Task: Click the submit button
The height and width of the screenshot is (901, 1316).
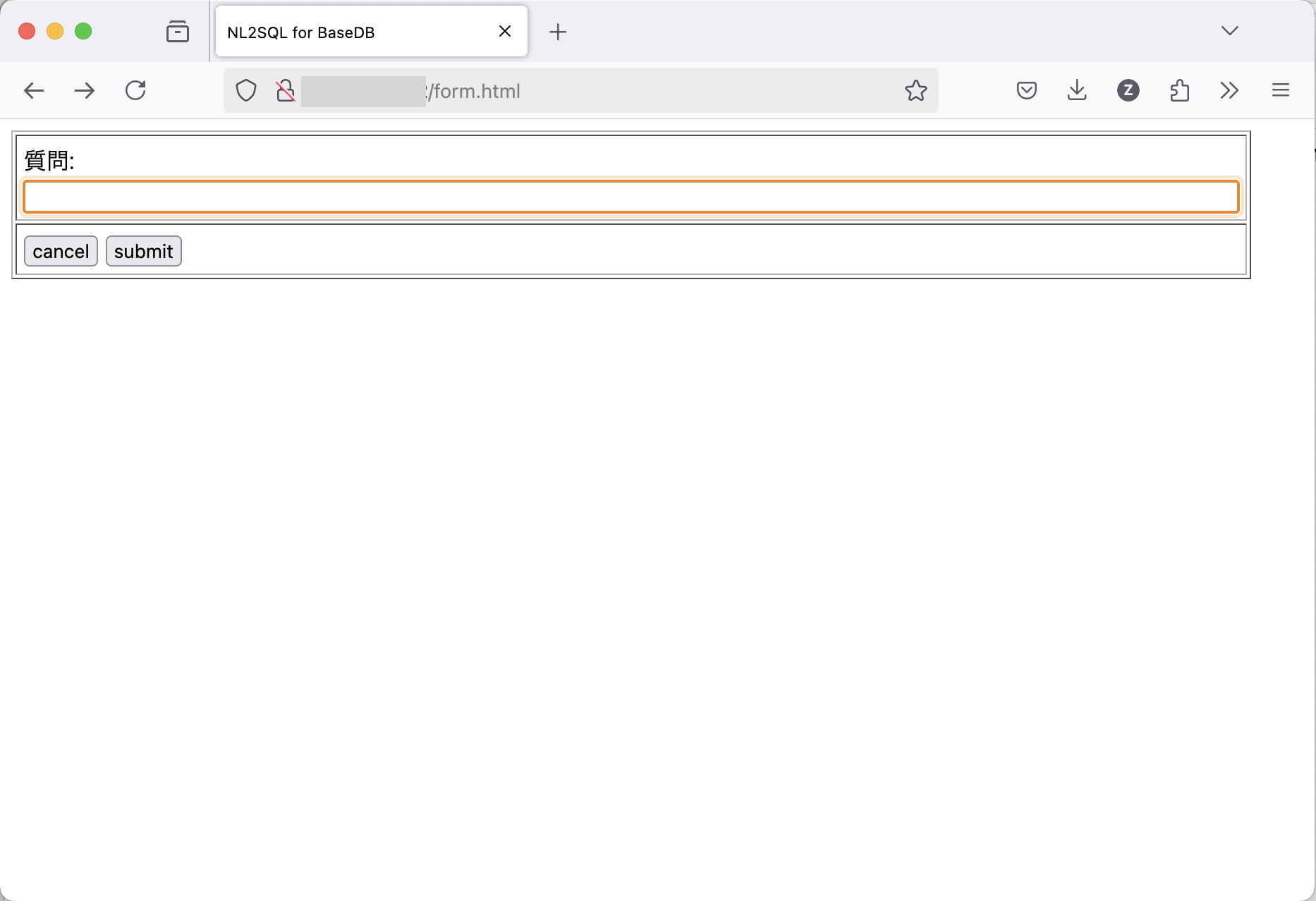Action: tap(144, 251)
